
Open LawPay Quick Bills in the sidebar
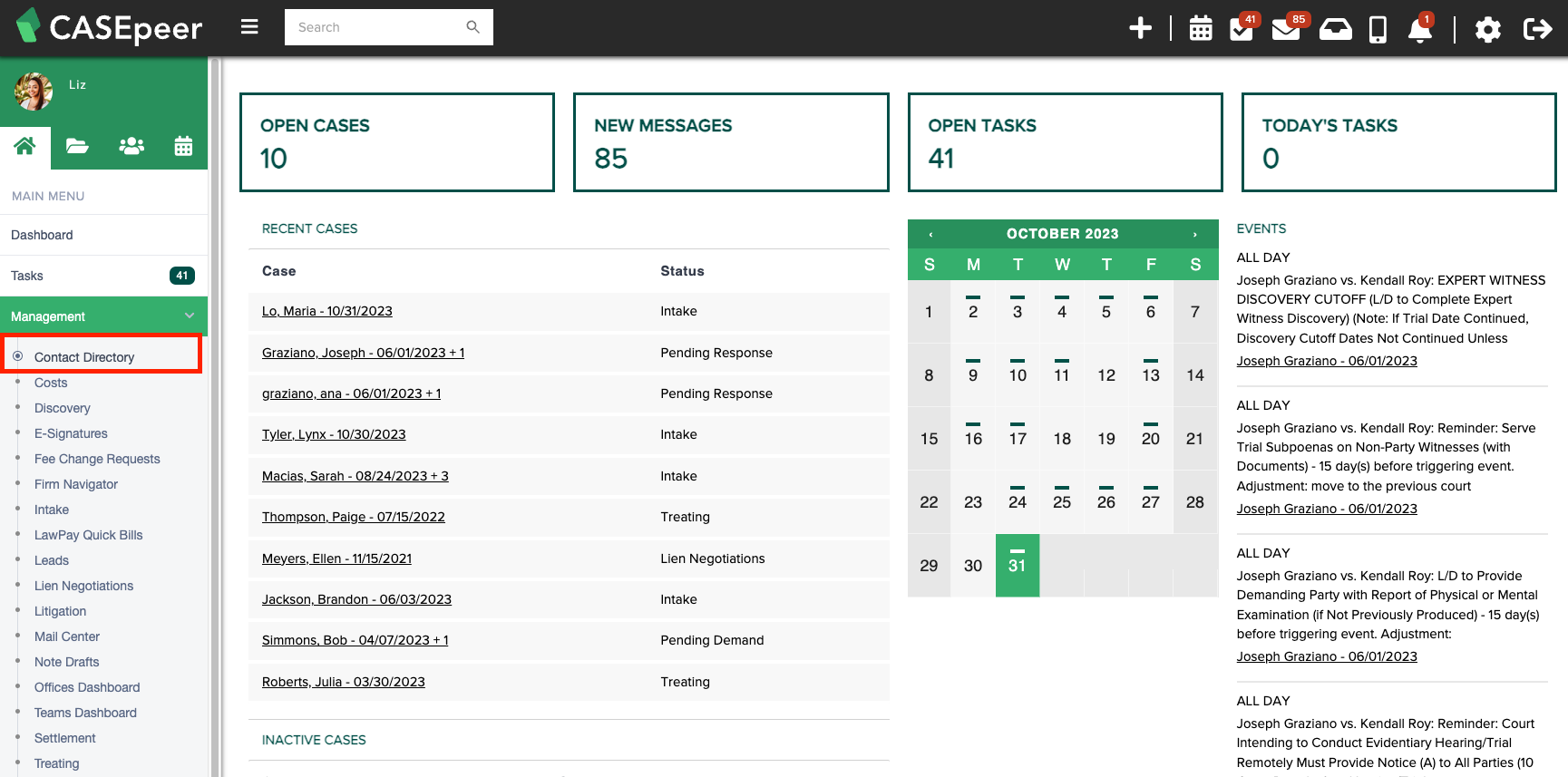coord(88,535)
